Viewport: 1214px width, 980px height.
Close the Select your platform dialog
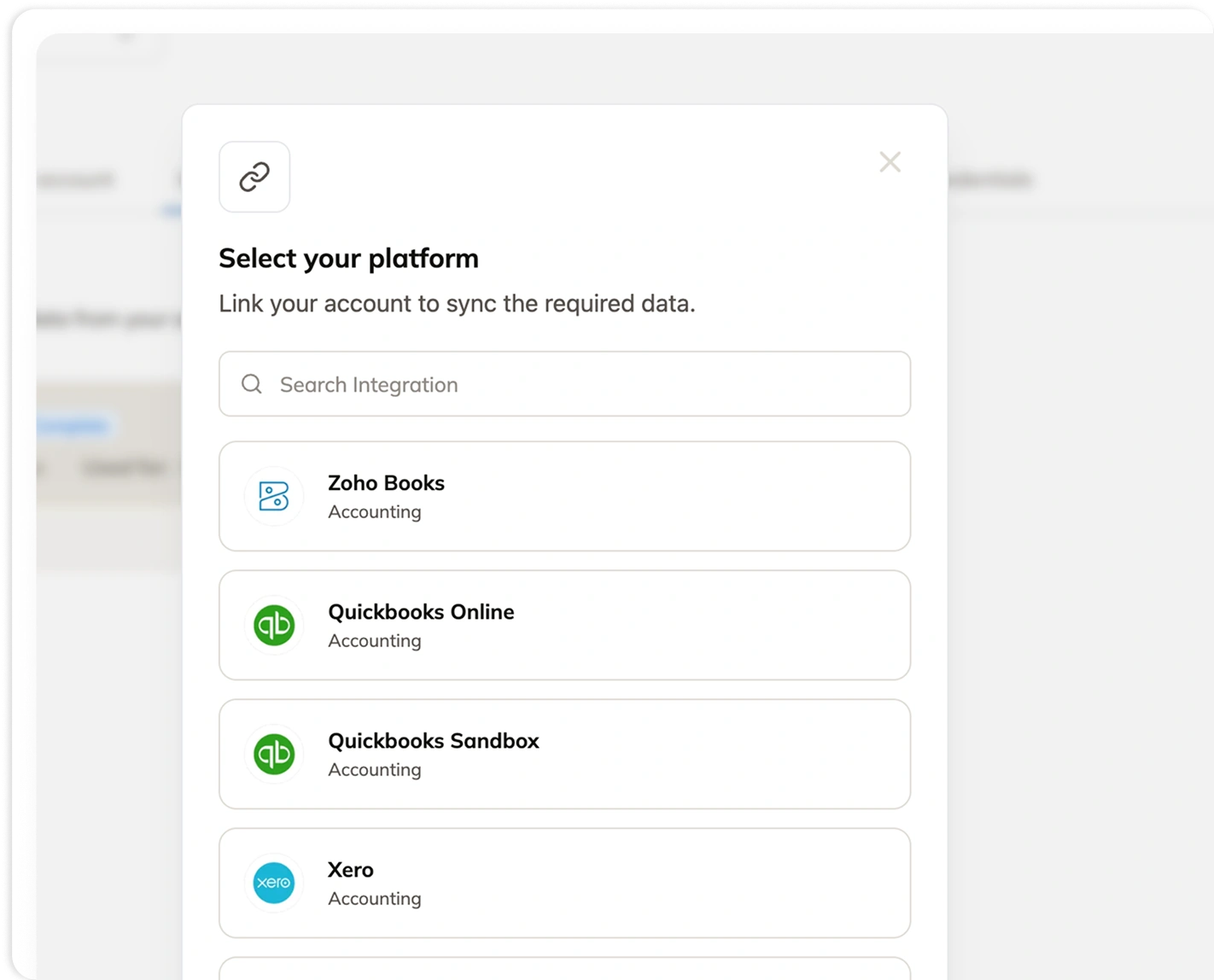(x=890, y=161)
